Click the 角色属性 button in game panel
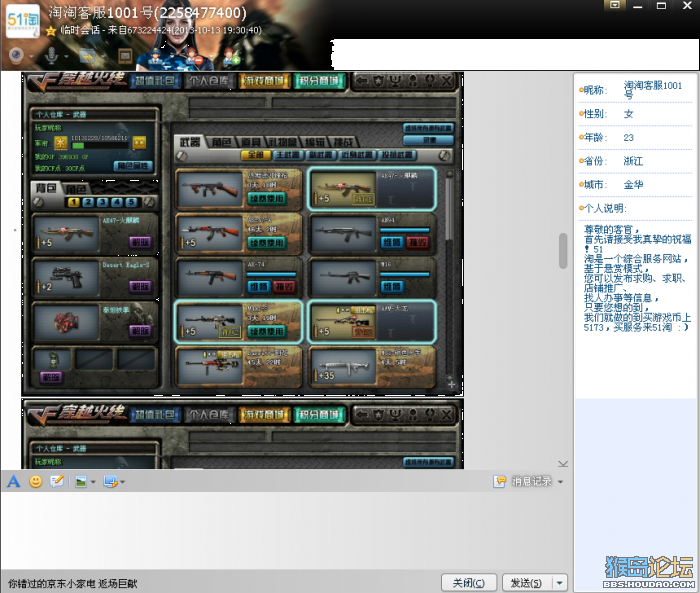700x593 pixels. [133, 166]
